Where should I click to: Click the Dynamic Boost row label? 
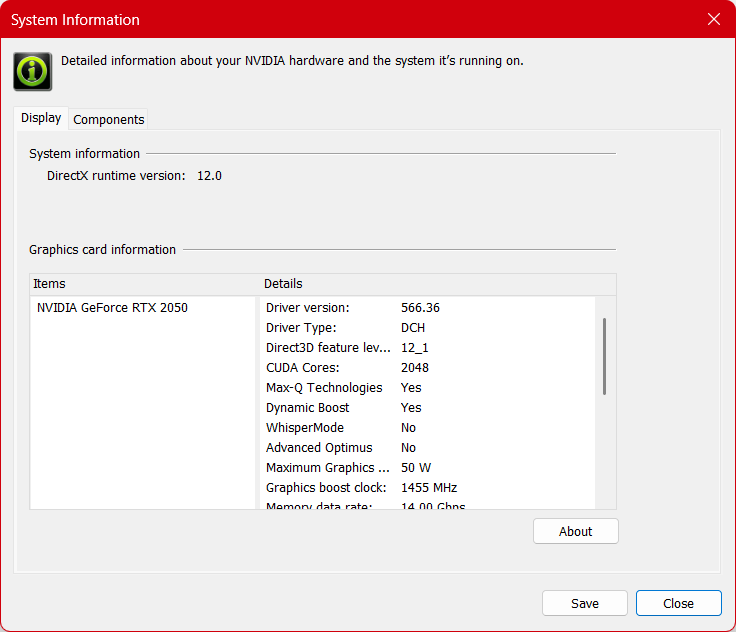[307, 408]
